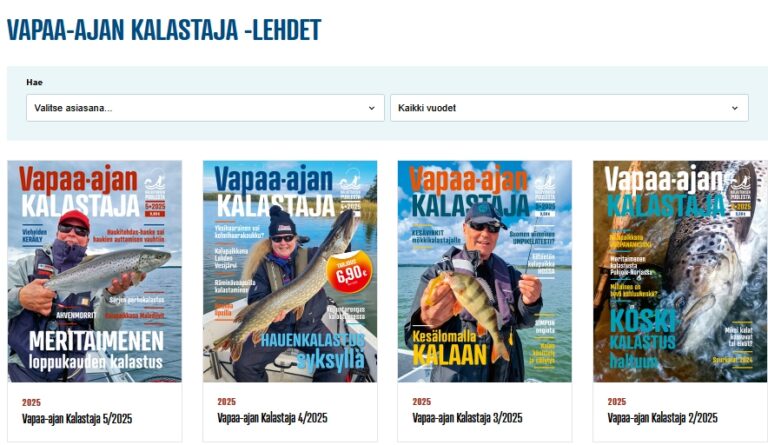Open the Kaikki vuodet year dropdown
Screen dimensions: 768x445
[x=569, y=108]
